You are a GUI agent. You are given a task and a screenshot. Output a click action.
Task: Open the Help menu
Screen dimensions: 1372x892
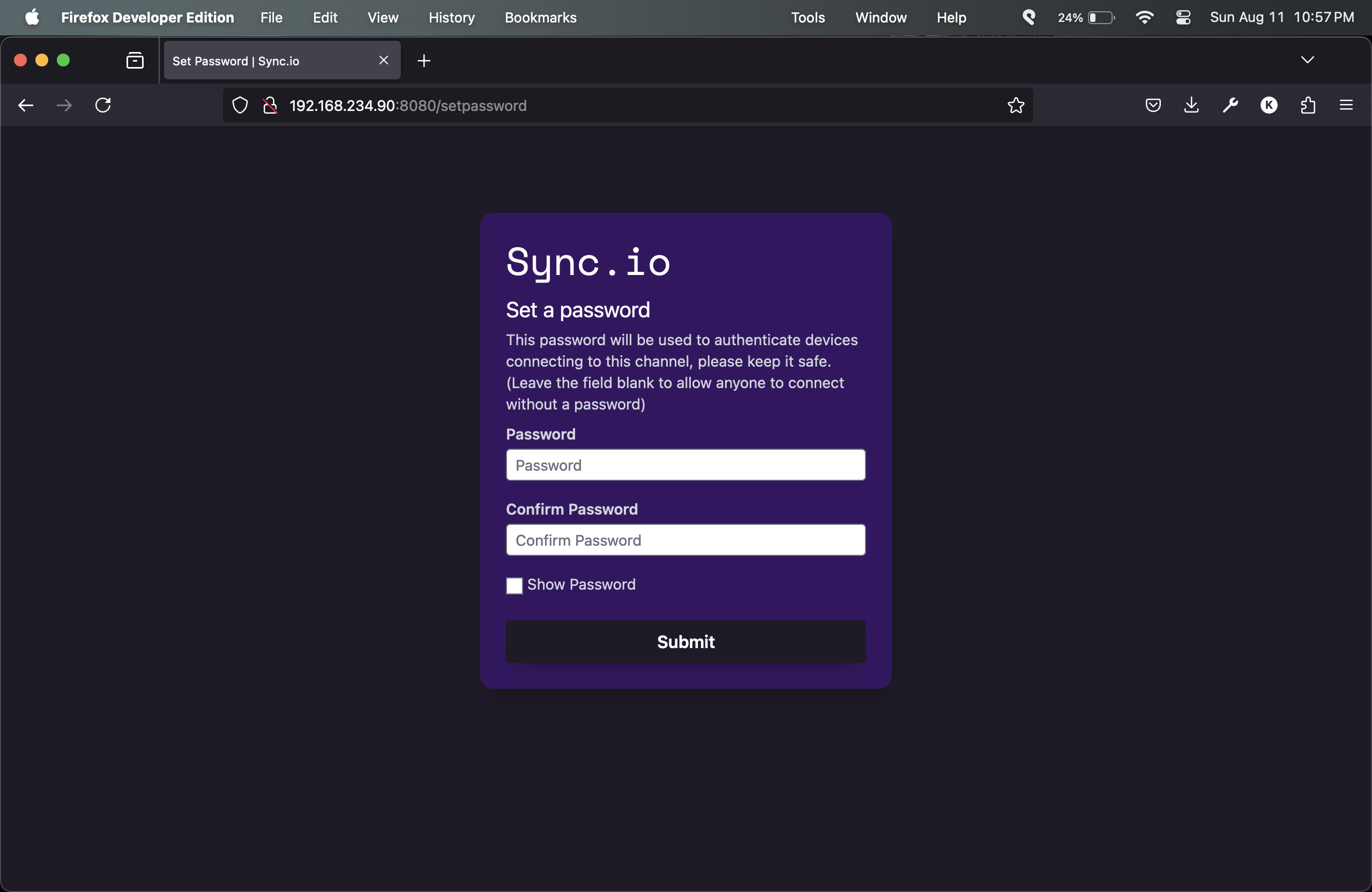[951, 17]
